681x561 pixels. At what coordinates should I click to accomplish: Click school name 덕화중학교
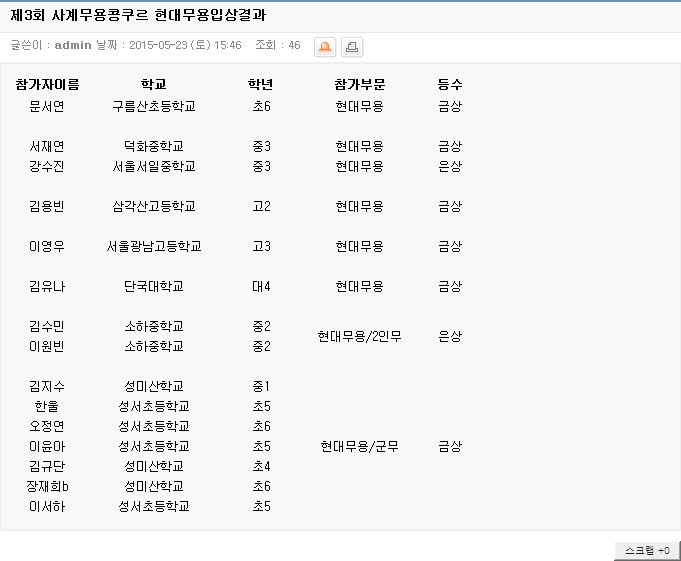pyautogui.click(x=154, y=146)
